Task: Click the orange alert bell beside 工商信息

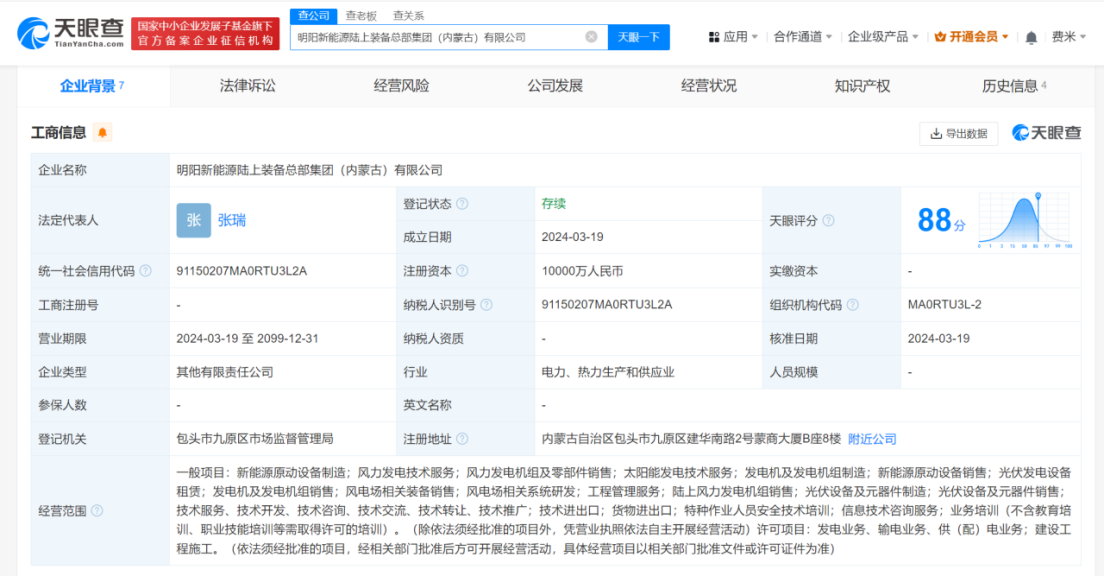Action: pos(102,133)
